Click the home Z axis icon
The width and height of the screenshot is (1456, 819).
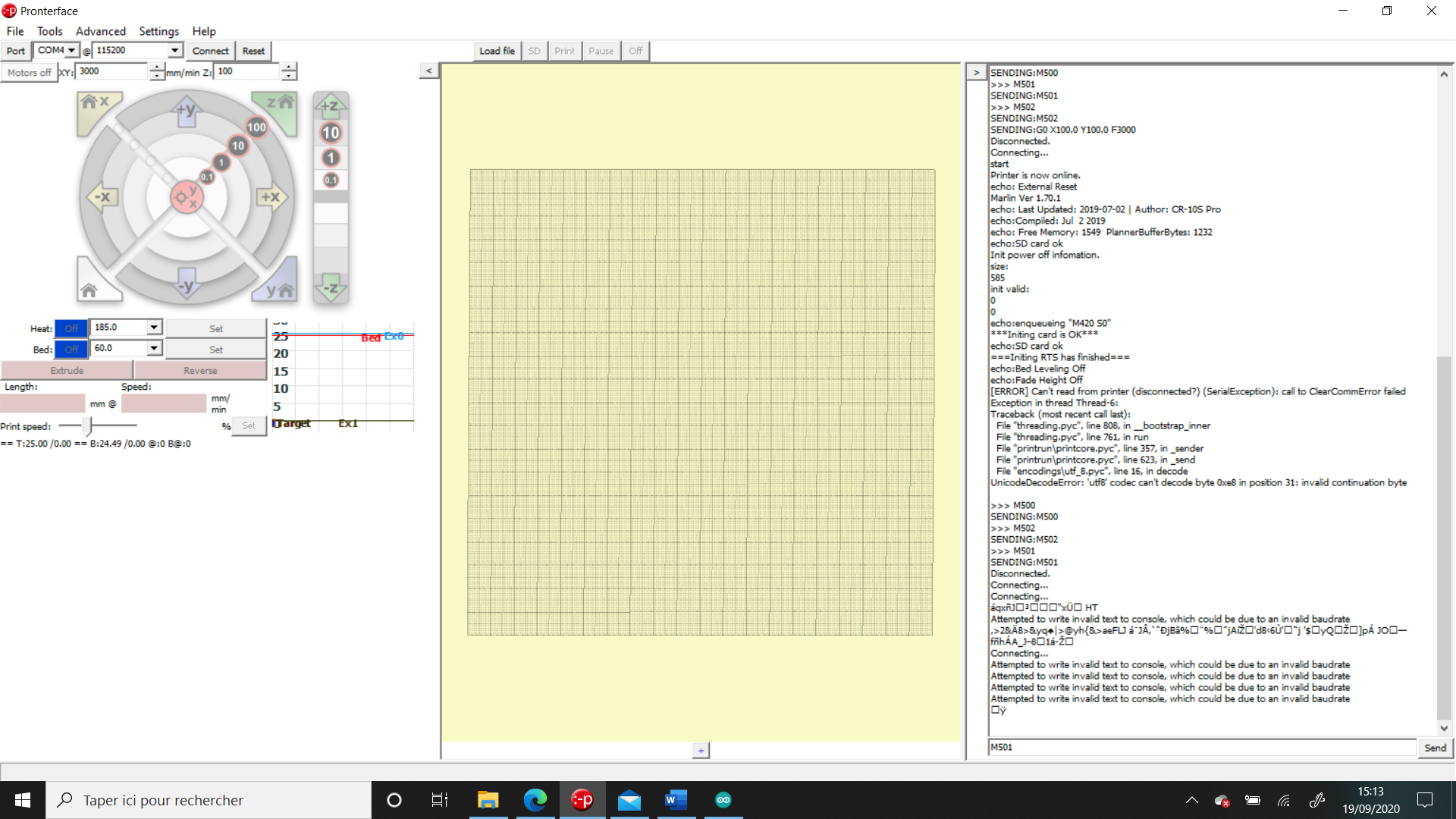tap(279, 105)
